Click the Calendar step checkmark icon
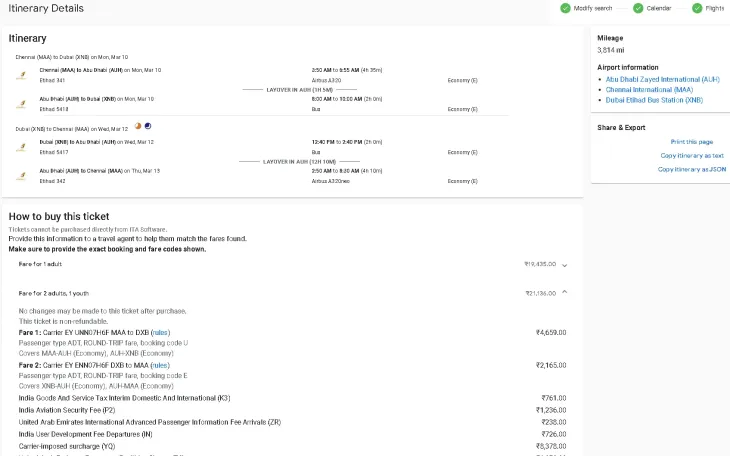 pyautogui.click(x=637, y=8)
